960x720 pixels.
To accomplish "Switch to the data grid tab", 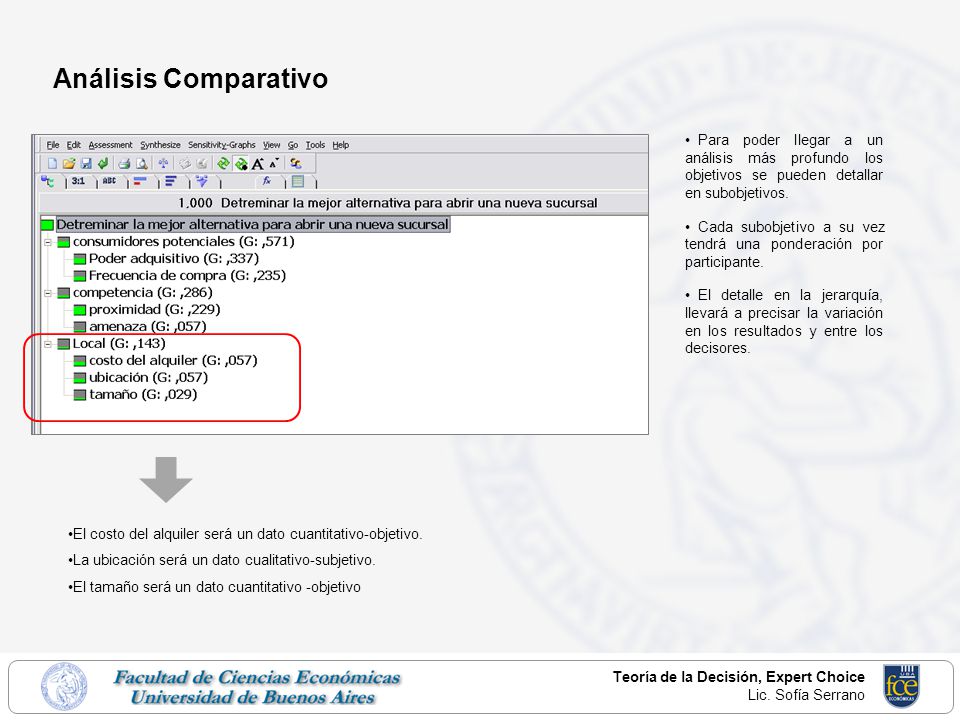I will pyautogui.click(x=298, y=181).
